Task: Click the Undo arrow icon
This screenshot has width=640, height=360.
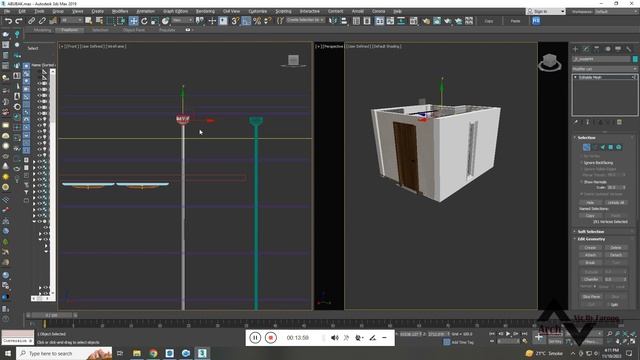Action: point(8,21)
